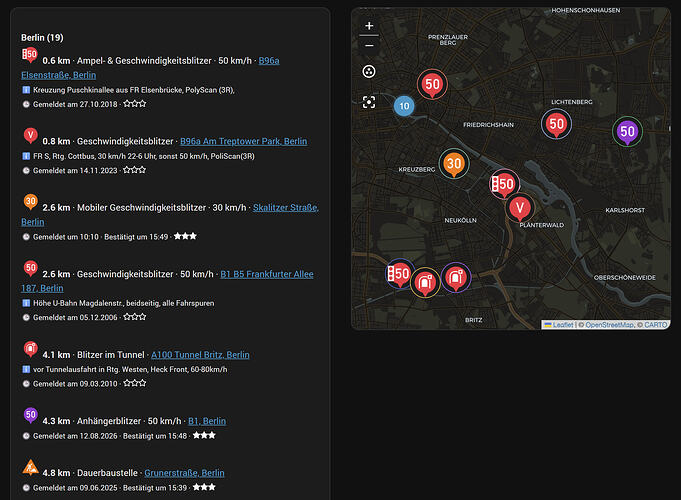Click info icon beside Kreuzung Puschkinallee note
681x500 pixels.
(26, 90)
